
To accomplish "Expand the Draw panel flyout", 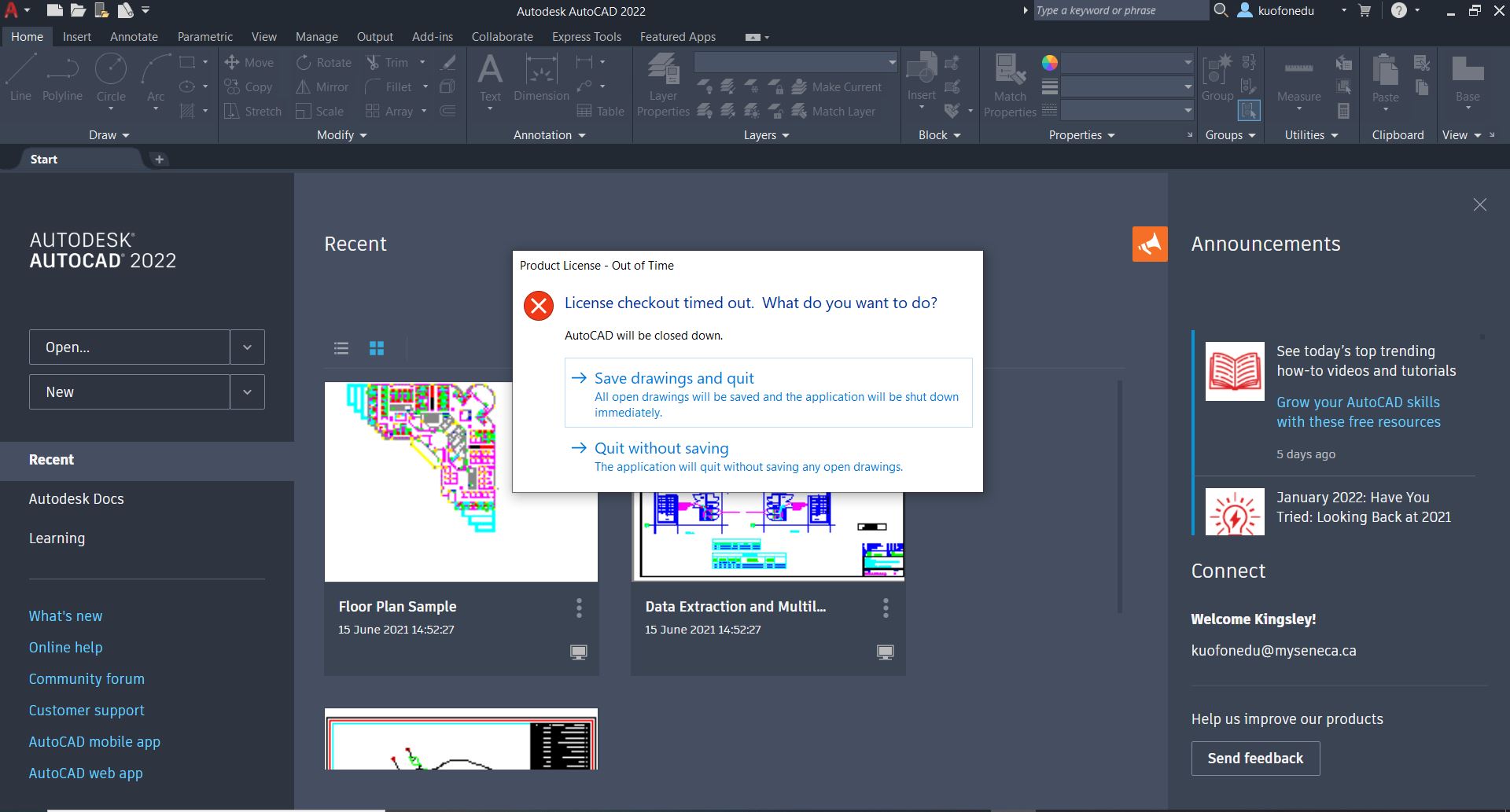I will tap(109, 135).
